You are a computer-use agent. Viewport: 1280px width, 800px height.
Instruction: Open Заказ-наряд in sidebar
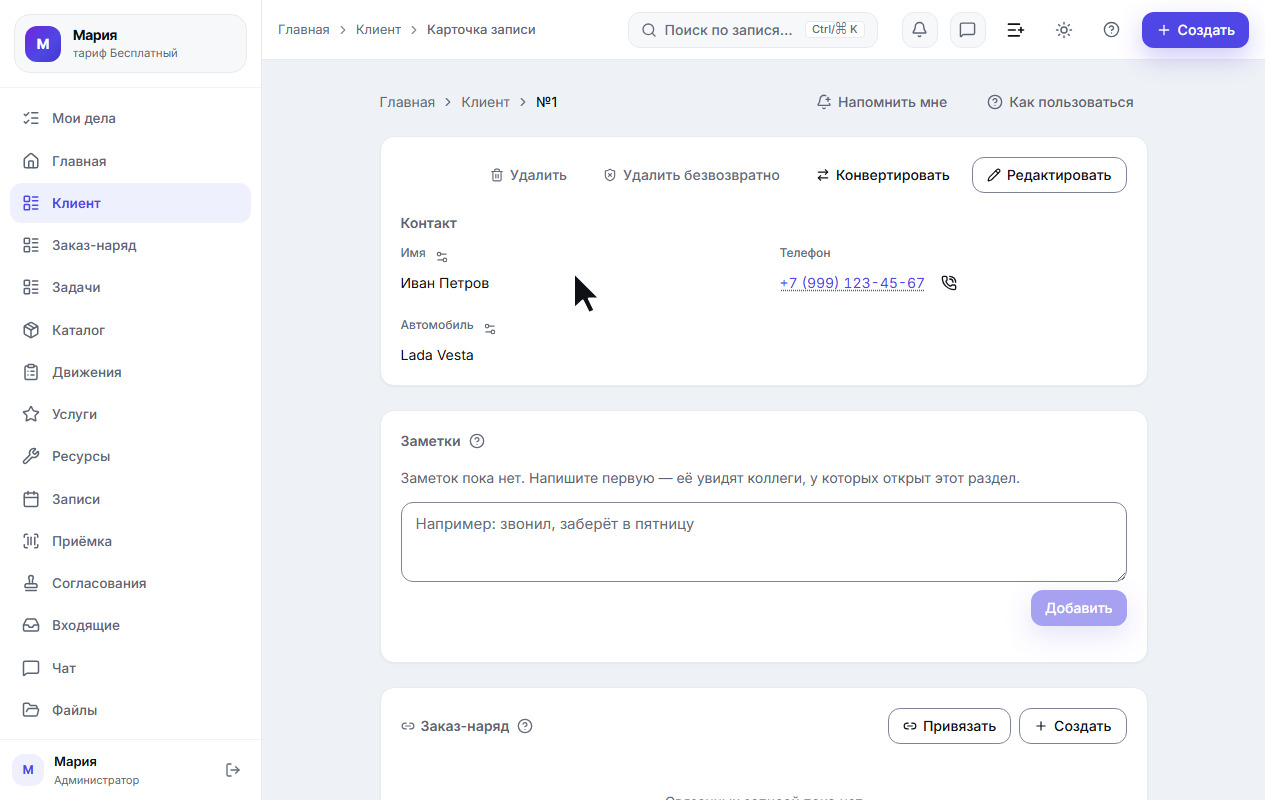tap(130, 245)
